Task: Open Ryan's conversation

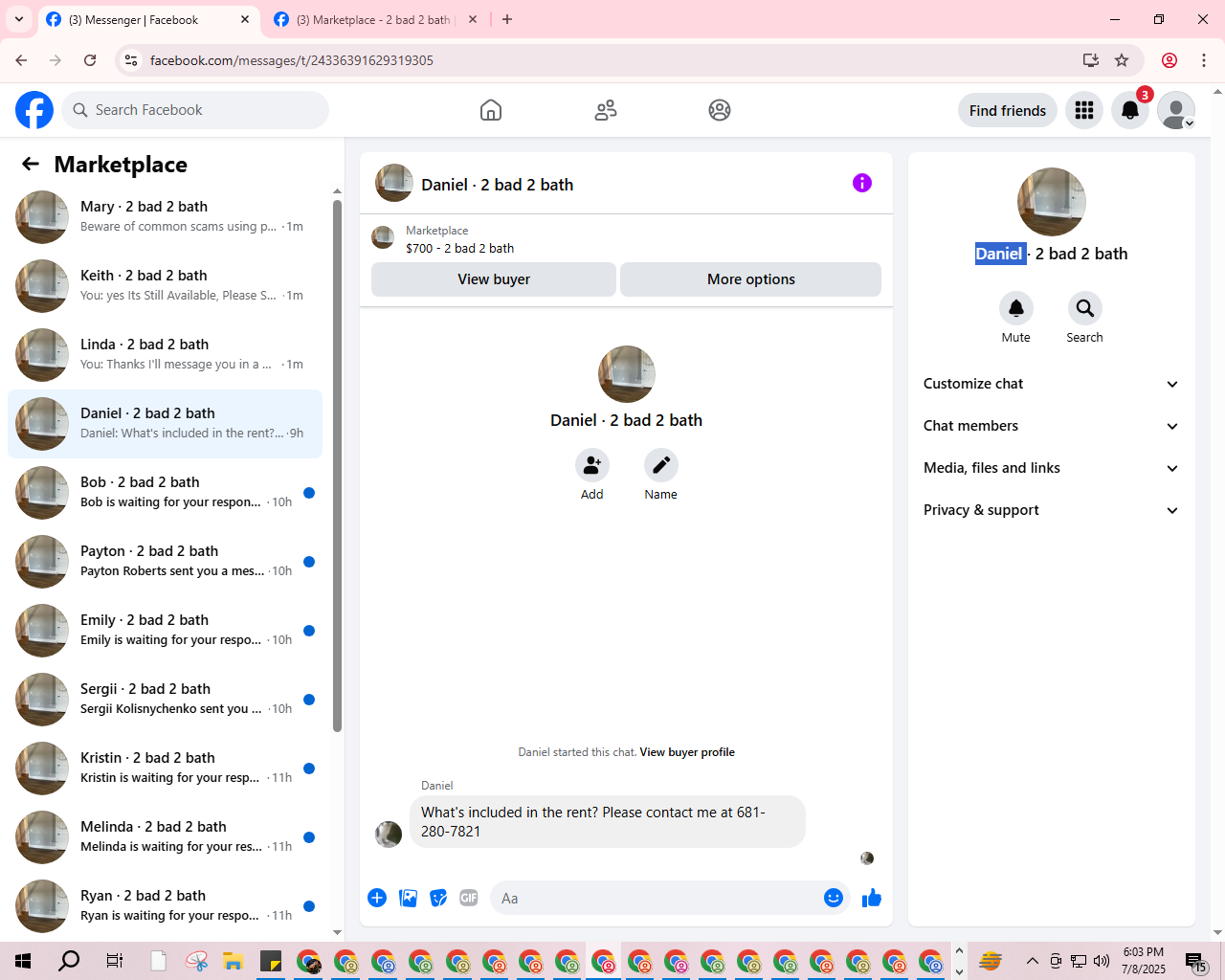Action: pos(165,906)
